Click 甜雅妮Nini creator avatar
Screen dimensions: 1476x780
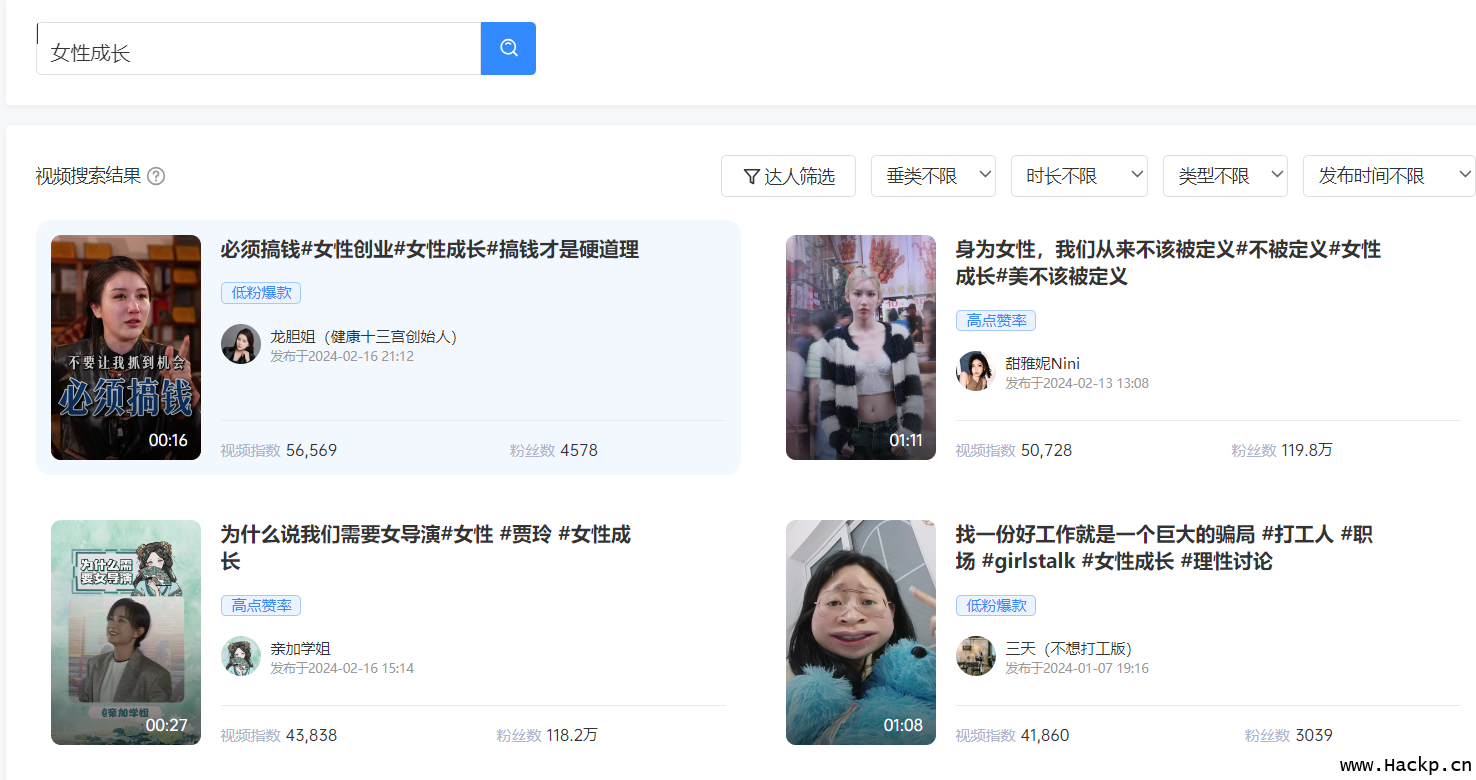pyautogui.click(x=975, y=371)
